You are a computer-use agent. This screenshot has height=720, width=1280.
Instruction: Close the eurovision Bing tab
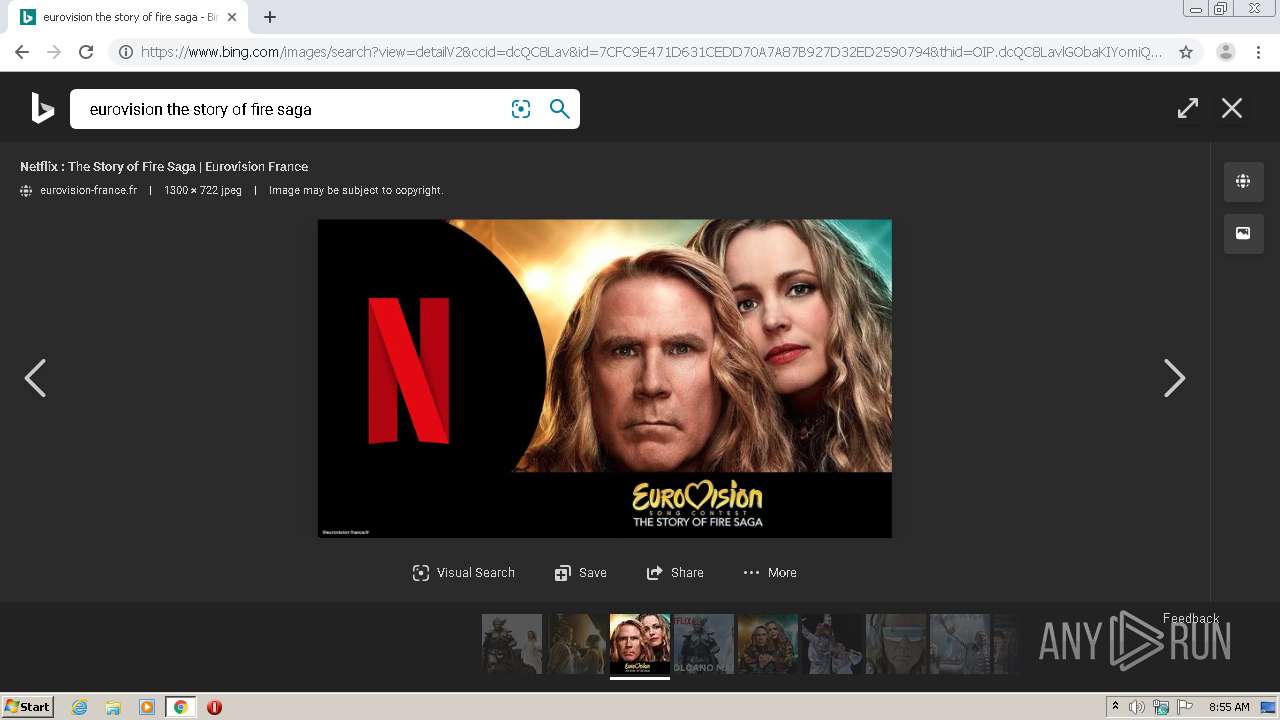click(x=231, y=17)
